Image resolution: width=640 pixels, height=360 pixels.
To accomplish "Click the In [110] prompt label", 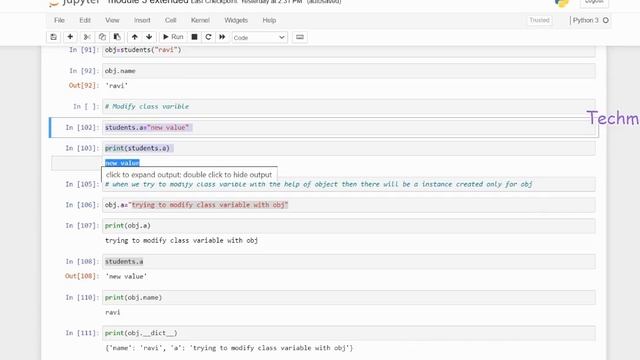I will 82,298.
